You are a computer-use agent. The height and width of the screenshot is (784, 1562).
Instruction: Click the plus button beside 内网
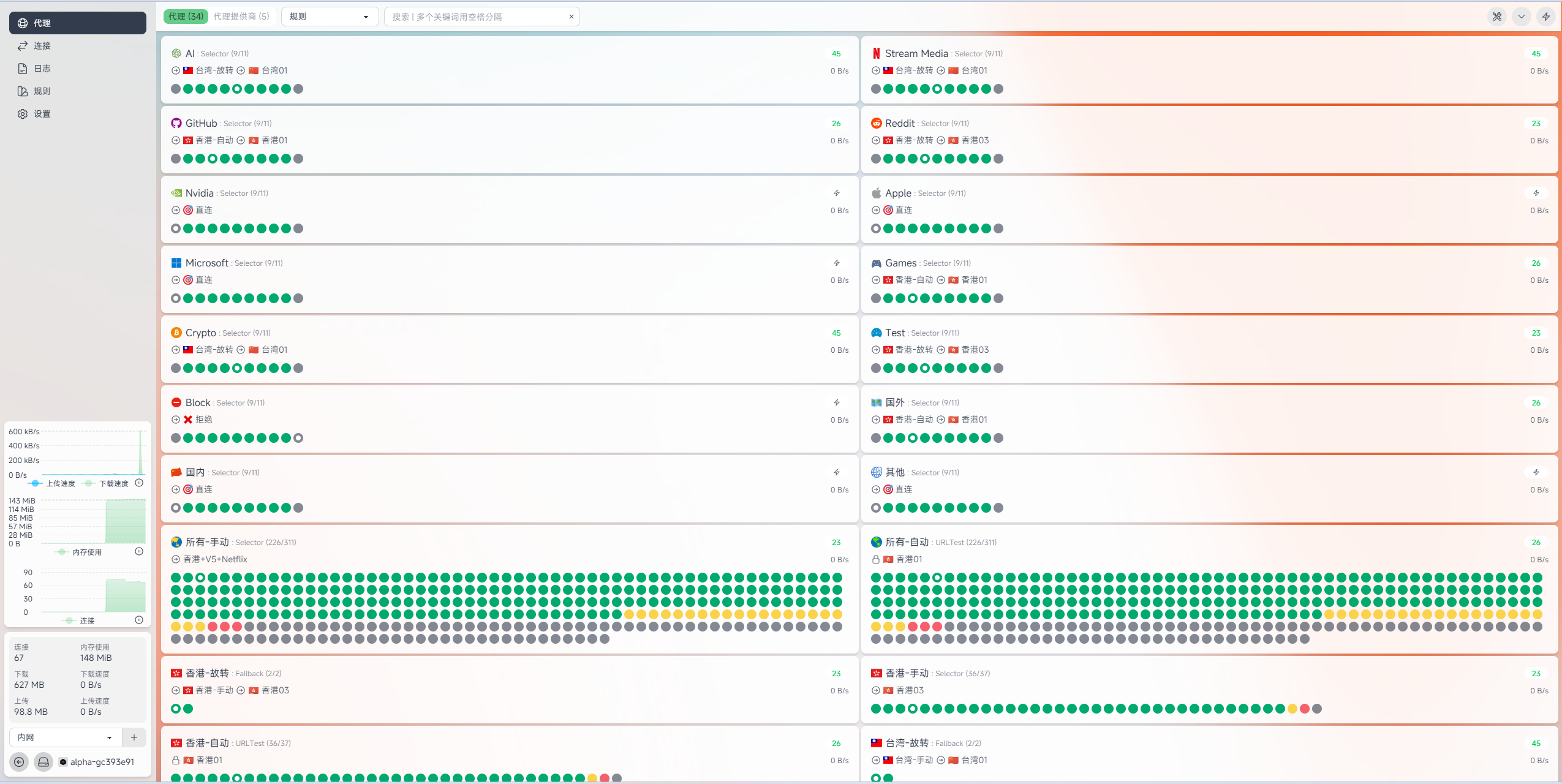pyautogui.click(x=134, y=737)
